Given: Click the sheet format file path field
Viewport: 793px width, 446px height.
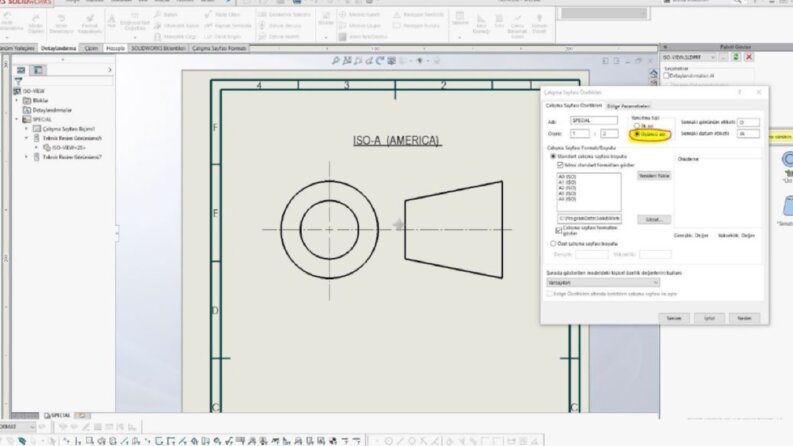Looking at the screenshot, I should click(589, 218).
